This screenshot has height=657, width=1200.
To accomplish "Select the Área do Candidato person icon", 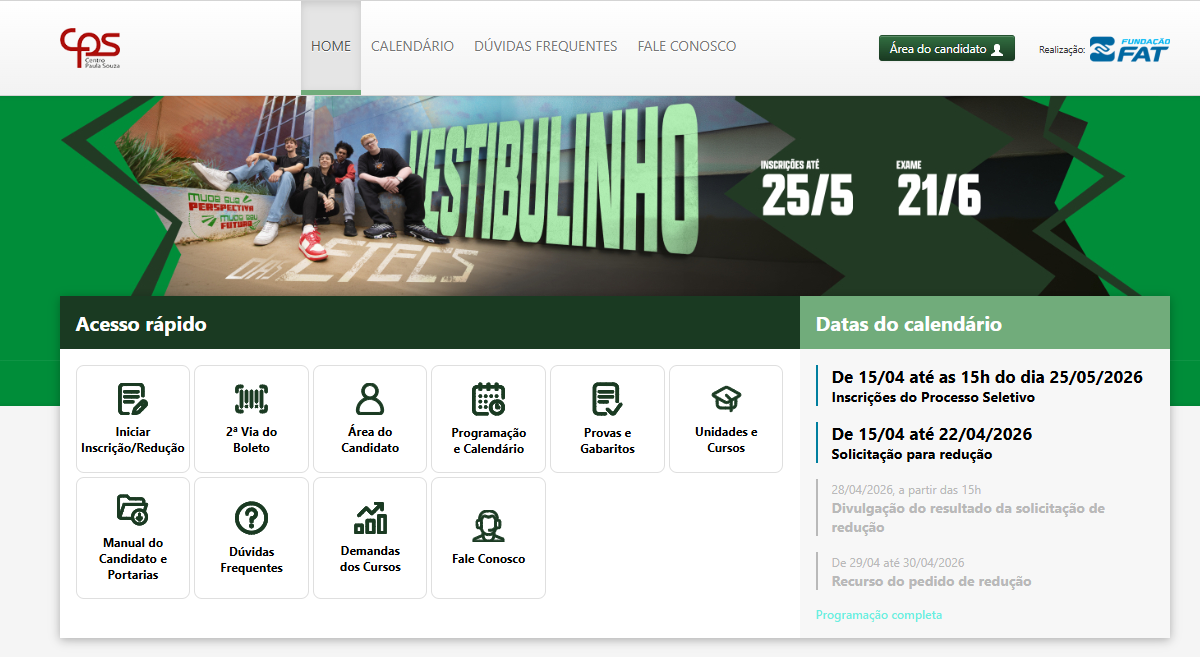I will (x=370, y=399).
